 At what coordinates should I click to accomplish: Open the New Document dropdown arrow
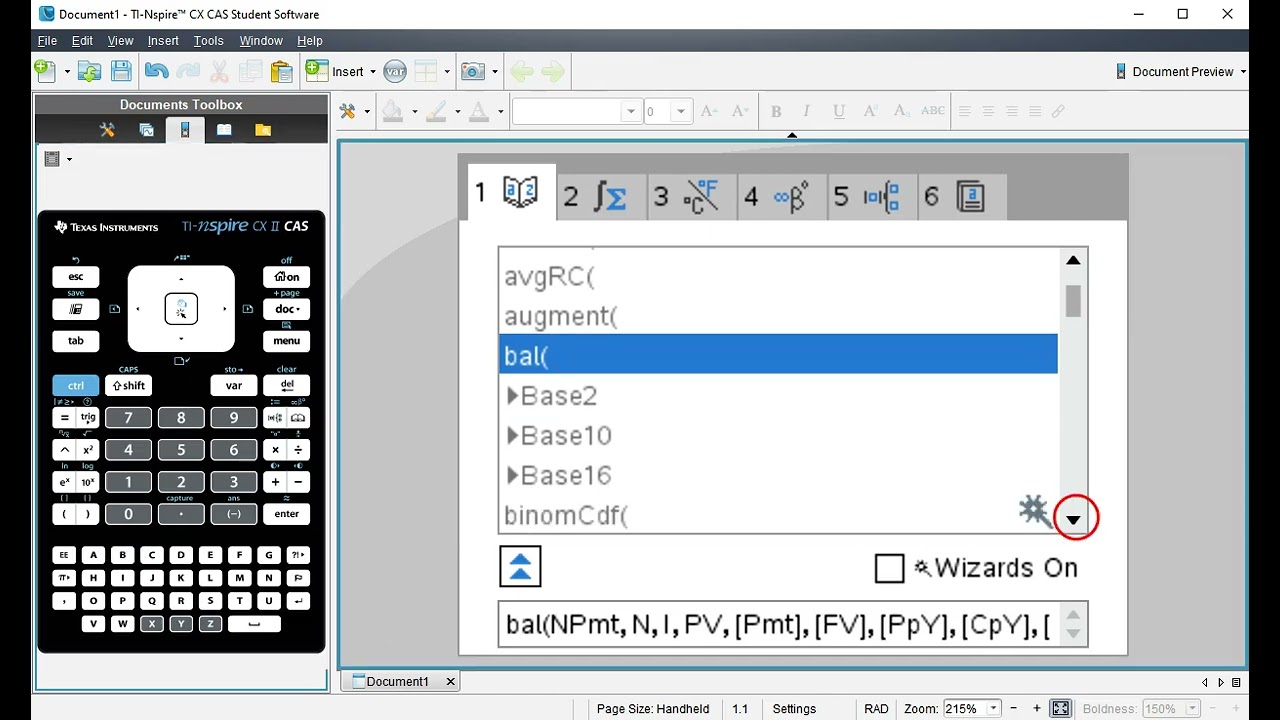tap(67, 72)
